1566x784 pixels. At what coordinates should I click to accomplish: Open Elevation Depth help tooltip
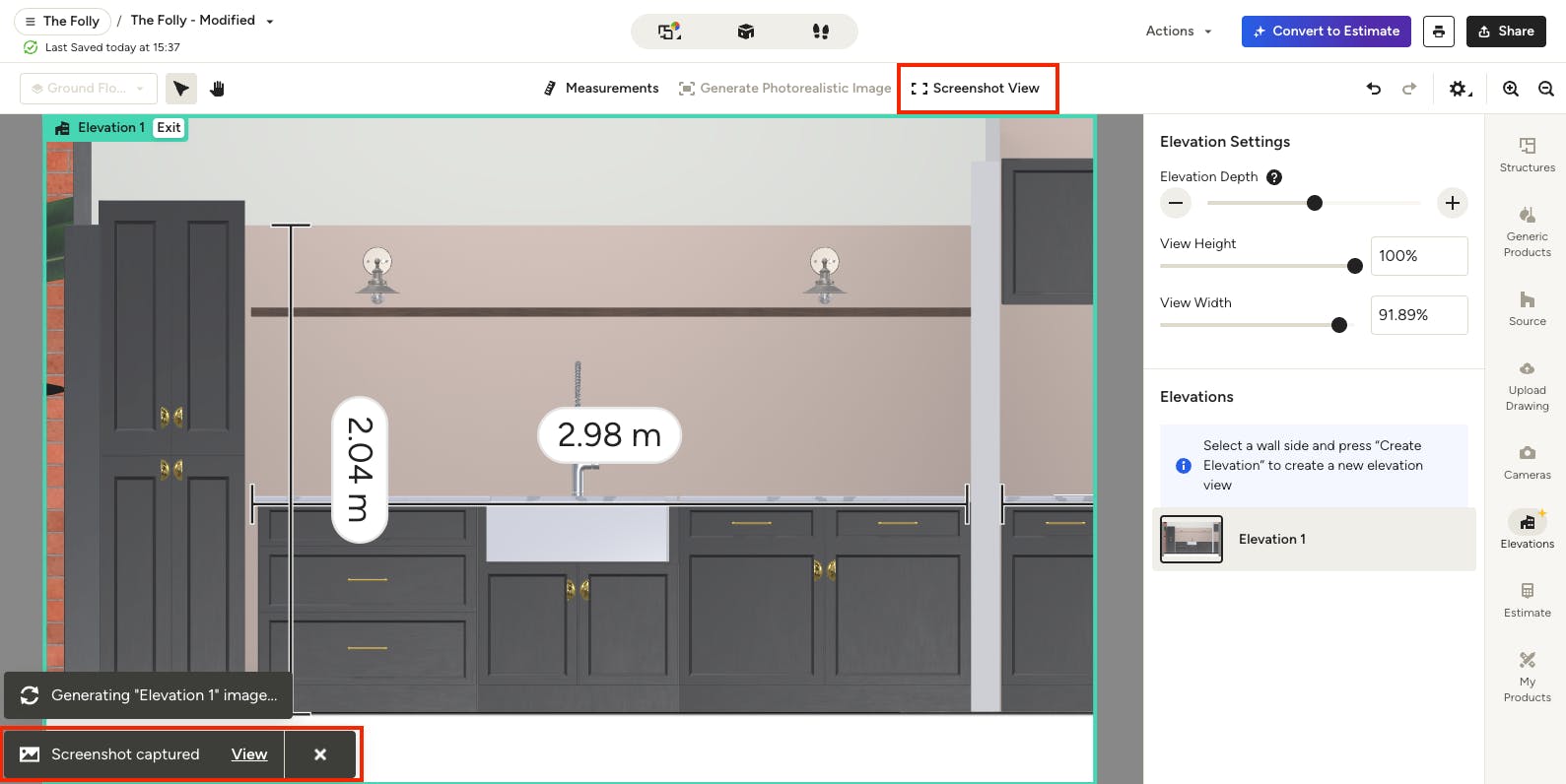coord(1274,177)
